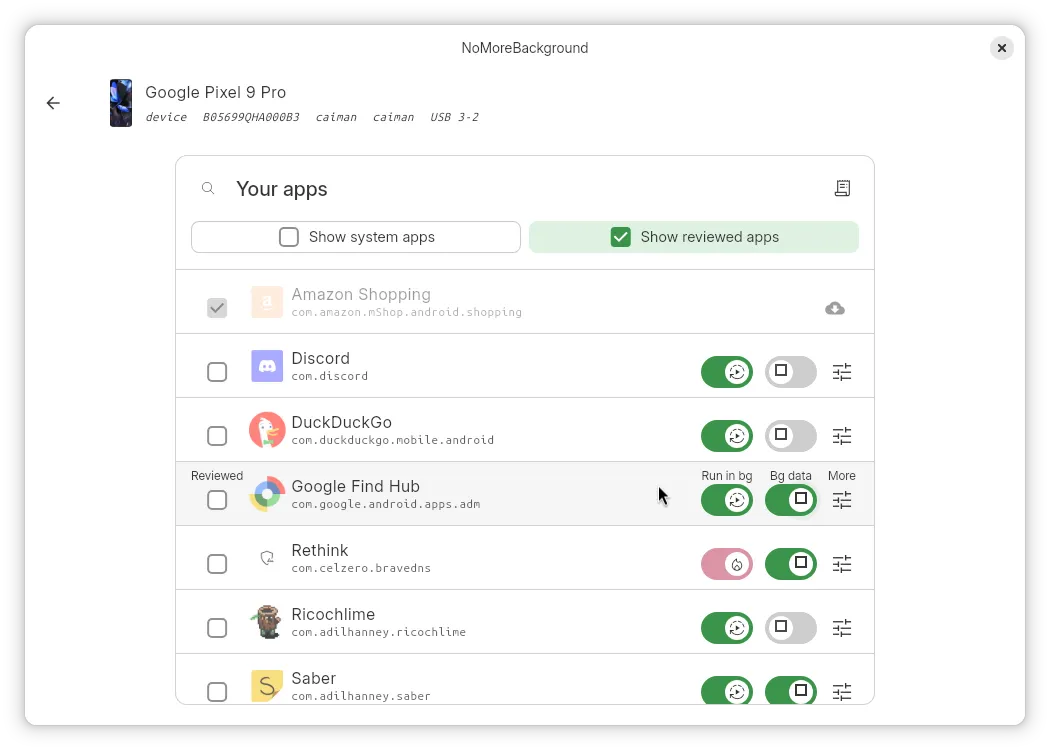Click package com.adilhanney.saber
The image size is (1050, 750).
[x=361, y=696]
